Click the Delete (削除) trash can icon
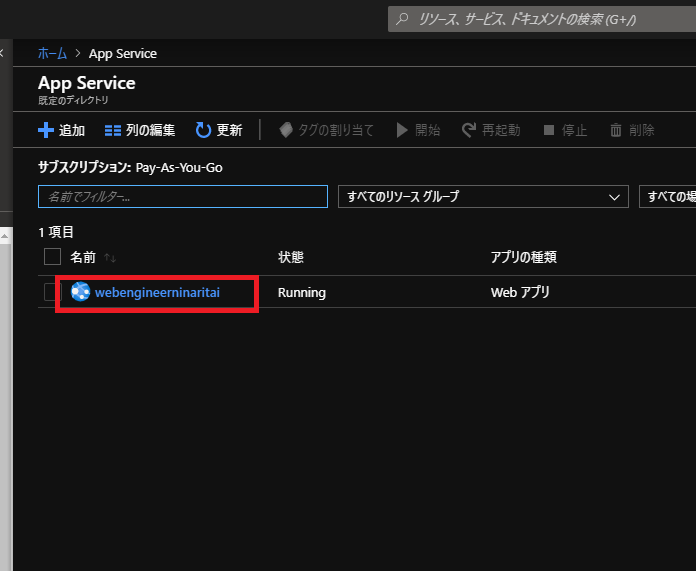Viewport: 696px width, 571px height. (616, 130)
